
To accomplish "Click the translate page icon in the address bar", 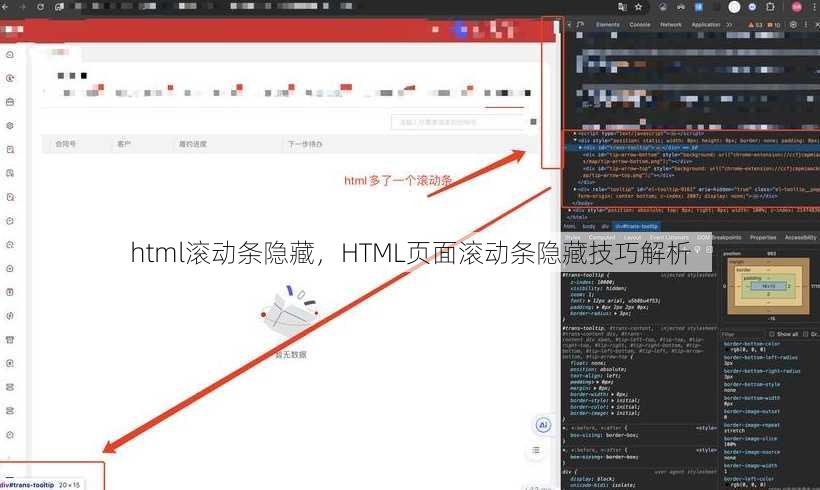I will click(622, 7).
